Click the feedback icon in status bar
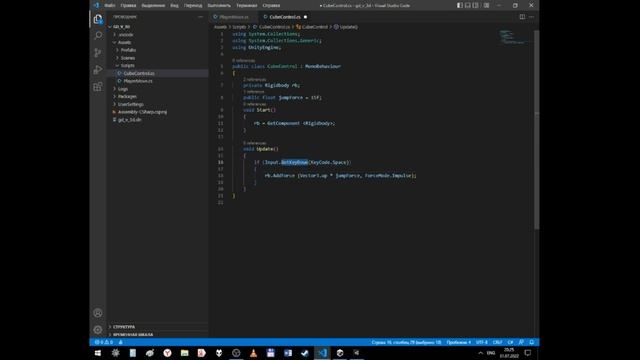This screenshot has width=640, height=360. pos(521,342)
